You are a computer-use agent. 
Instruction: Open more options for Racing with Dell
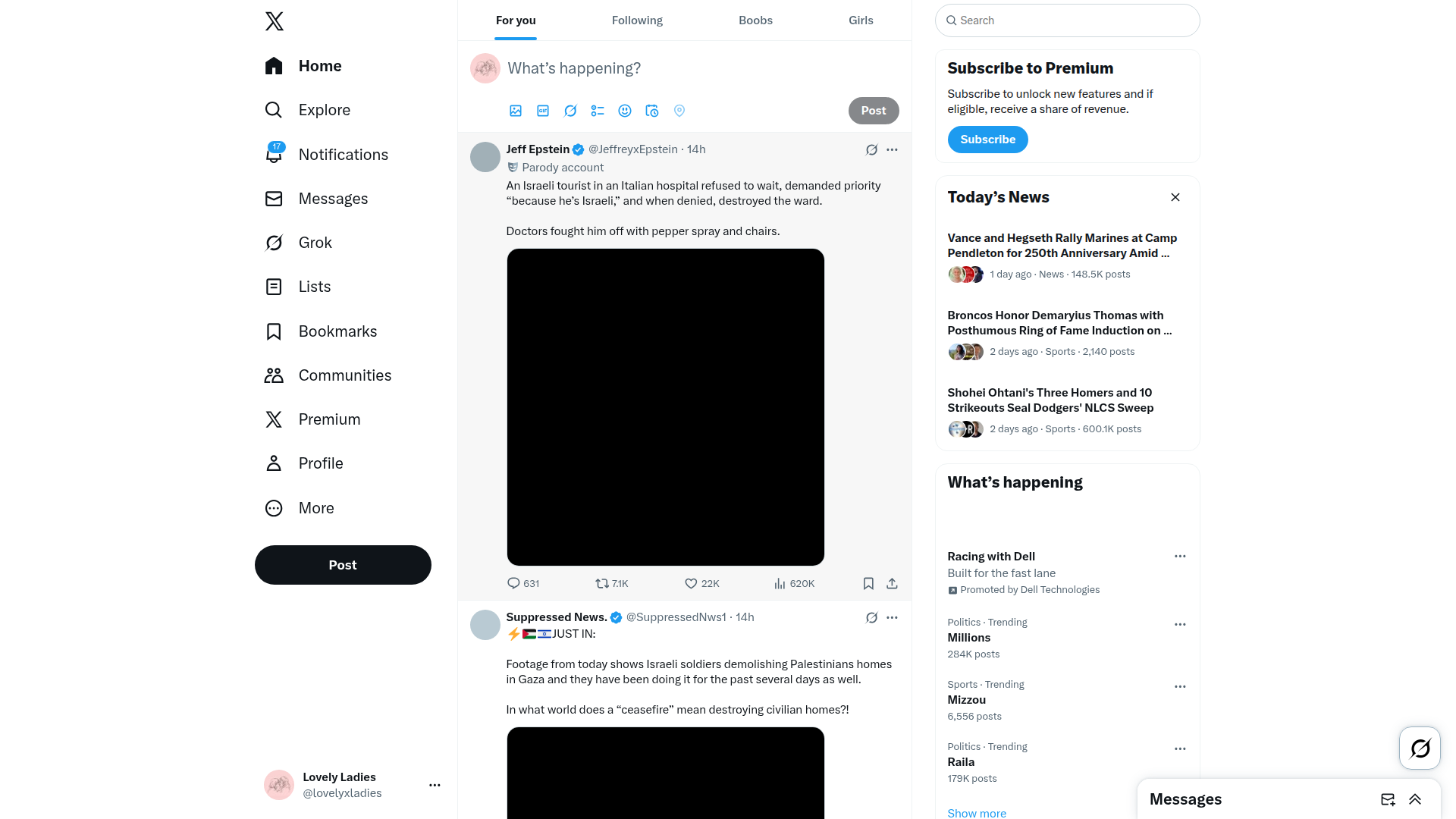coord(1180,556)
